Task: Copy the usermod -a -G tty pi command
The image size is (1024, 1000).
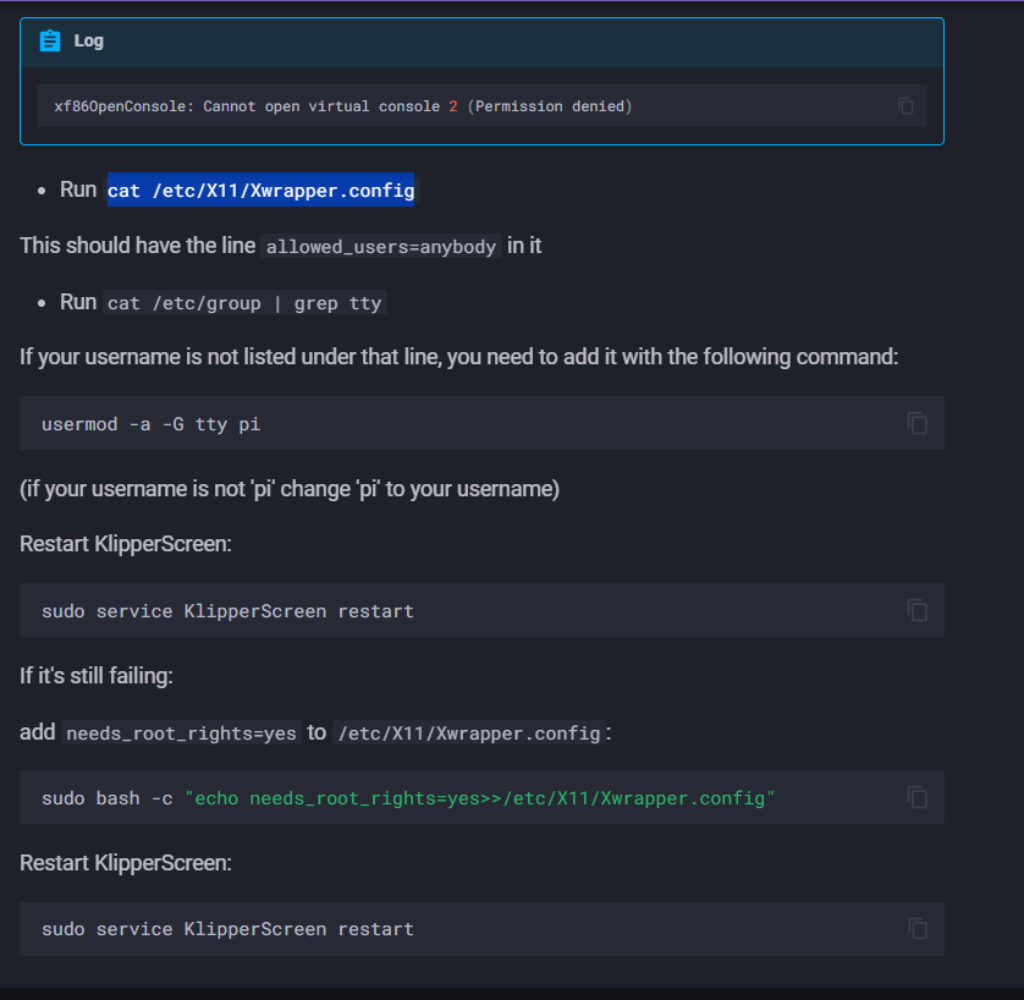Action: (917, 423)
